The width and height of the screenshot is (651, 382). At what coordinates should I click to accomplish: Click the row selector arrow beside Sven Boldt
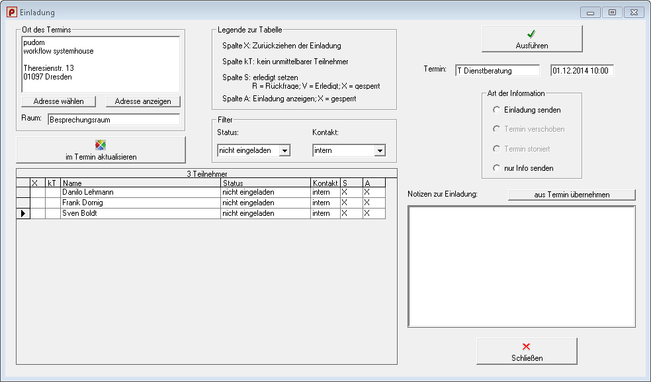(23, 213)
